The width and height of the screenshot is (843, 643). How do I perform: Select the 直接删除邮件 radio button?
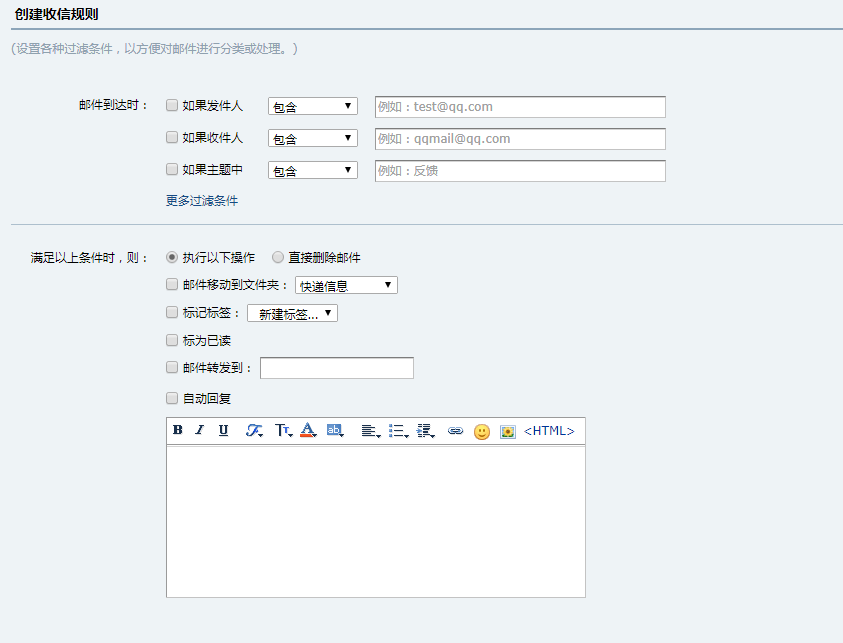click(278, 257)
